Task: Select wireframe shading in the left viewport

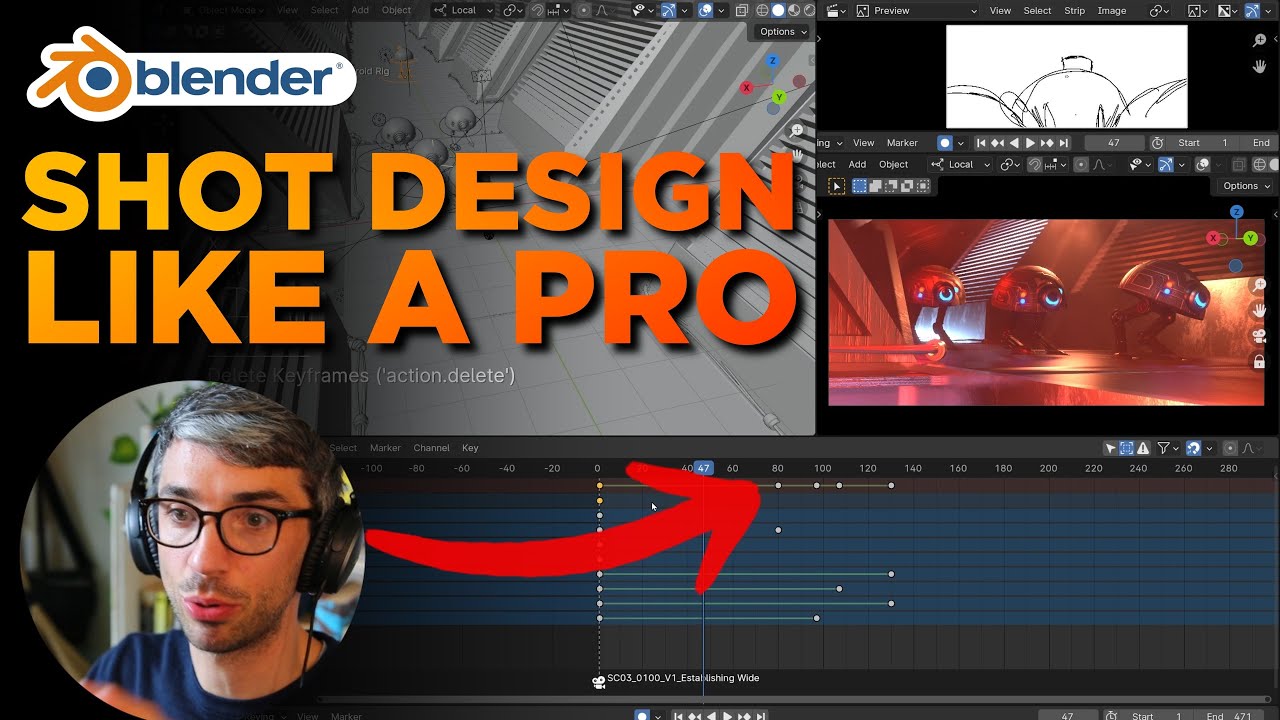Action: tap(762, 10)
